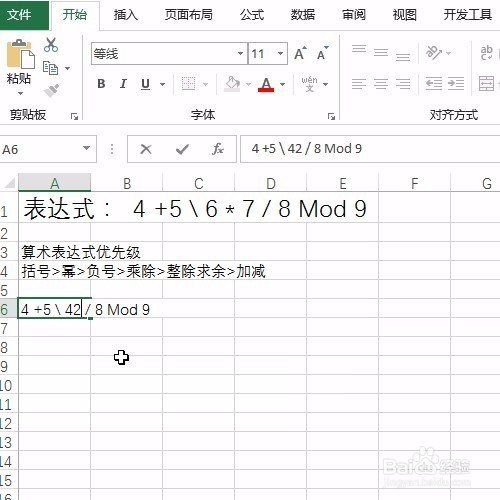The image size is (500, 500).
Task: Expand the Copy options arrow
Action: [x=68, y=68]
